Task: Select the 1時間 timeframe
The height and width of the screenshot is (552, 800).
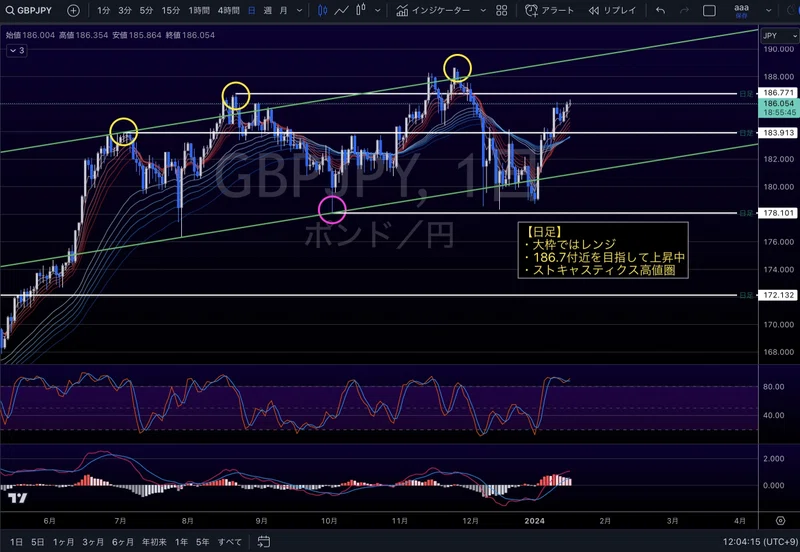Action: [x=199, y=10]
